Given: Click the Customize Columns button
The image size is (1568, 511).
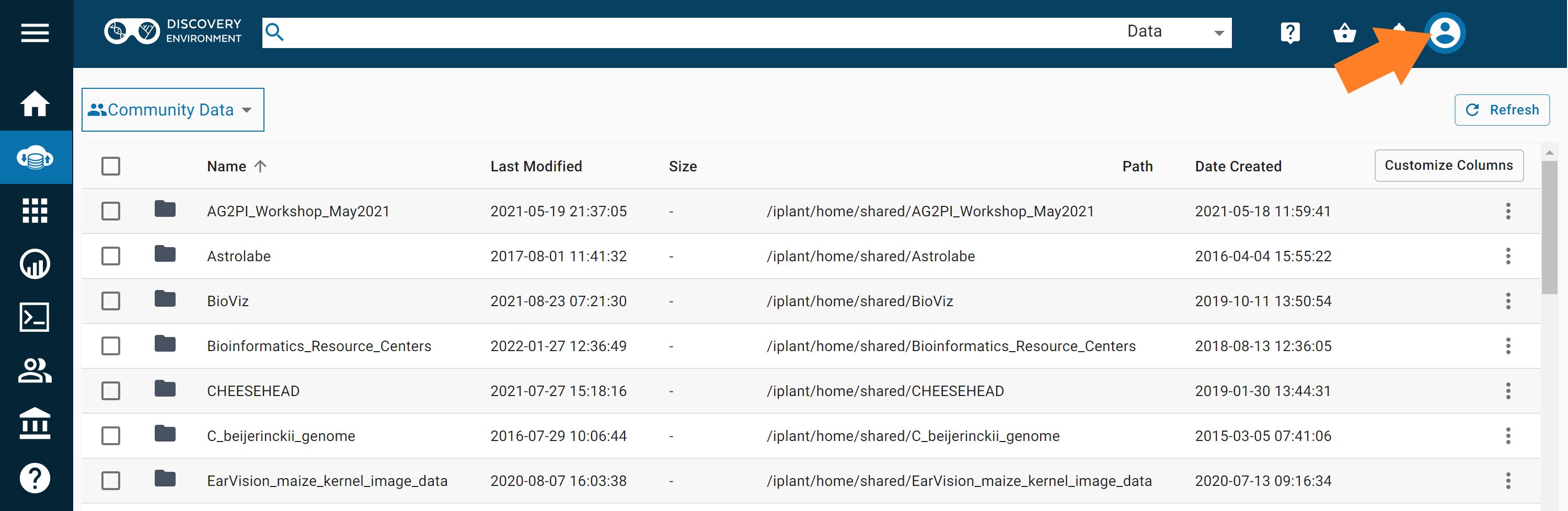Looking at the screenshot, I should pos(1448,166).
